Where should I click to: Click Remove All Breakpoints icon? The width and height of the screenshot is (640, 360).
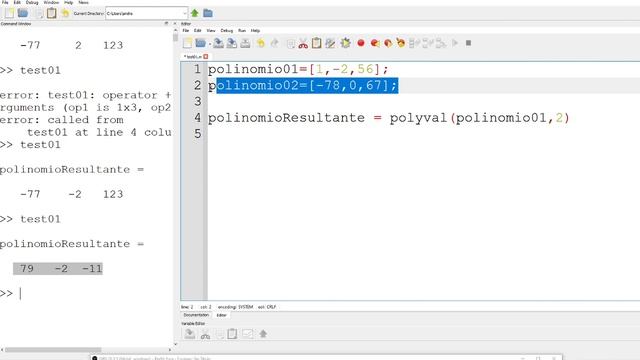(401, 43)
